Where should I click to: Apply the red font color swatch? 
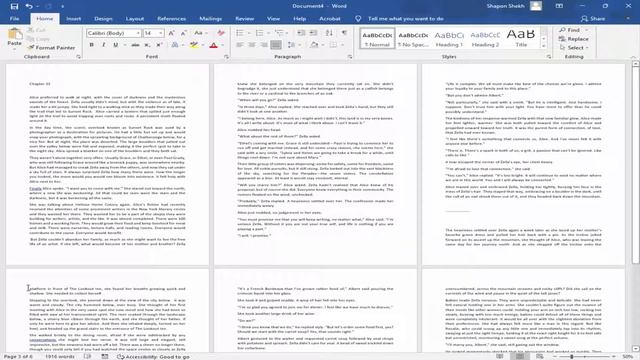click(x=213, y=45)
